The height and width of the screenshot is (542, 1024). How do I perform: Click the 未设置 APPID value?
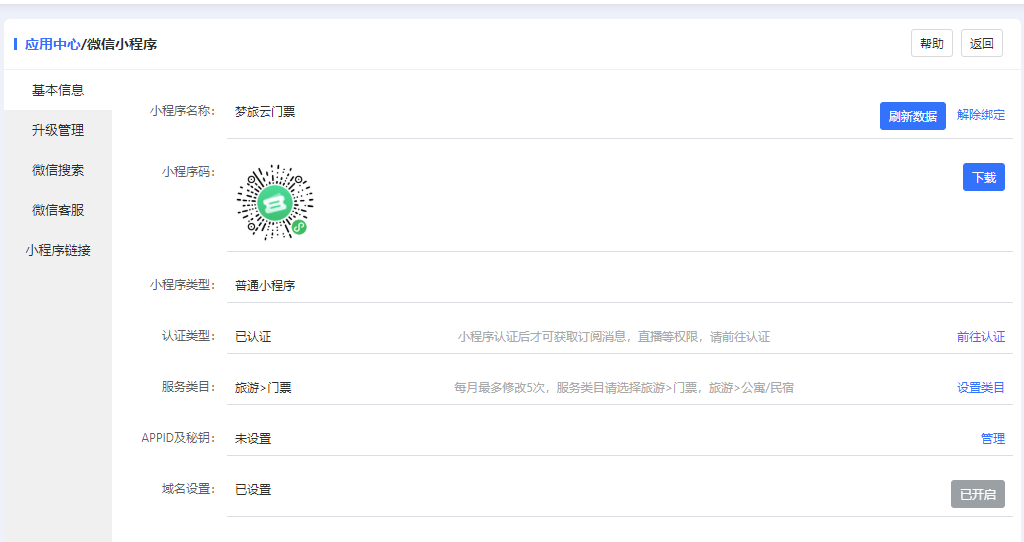[253, 439]
